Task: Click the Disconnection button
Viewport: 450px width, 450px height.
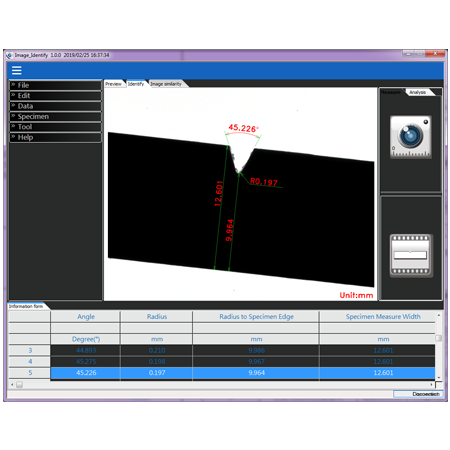Action: point(418,394)
